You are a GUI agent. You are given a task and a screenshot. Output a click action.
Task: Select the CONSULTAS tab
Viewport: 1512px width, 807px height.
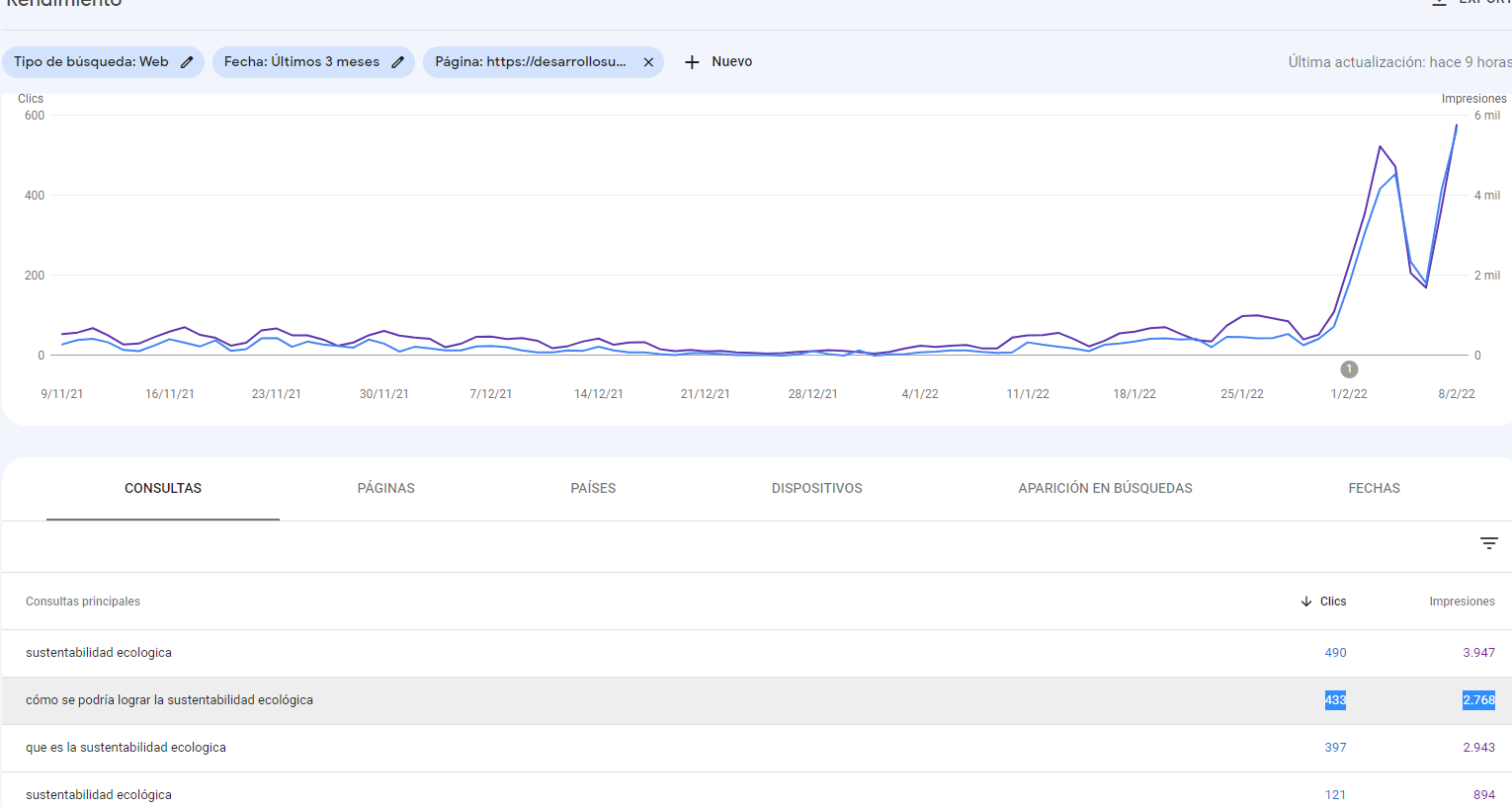tap(163, 488)
